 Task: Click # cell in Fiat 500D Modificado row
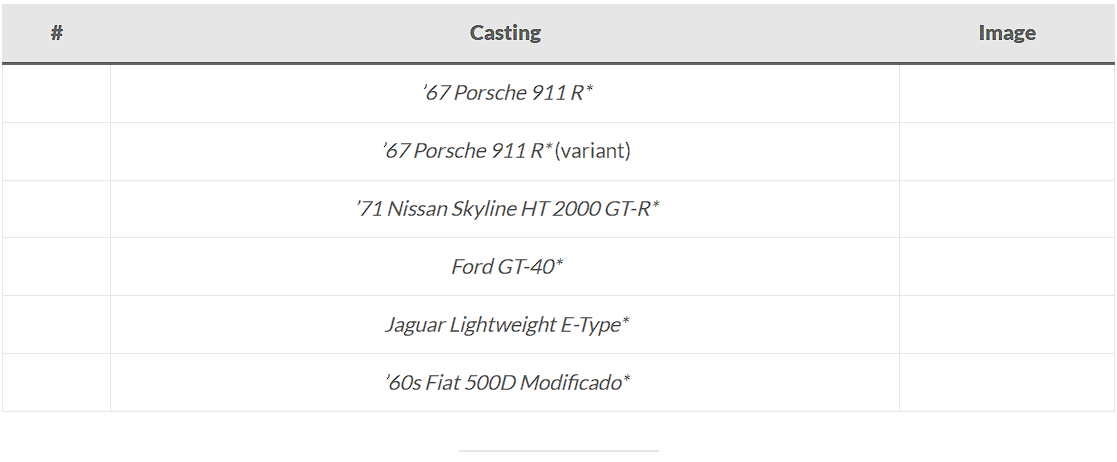57,383
